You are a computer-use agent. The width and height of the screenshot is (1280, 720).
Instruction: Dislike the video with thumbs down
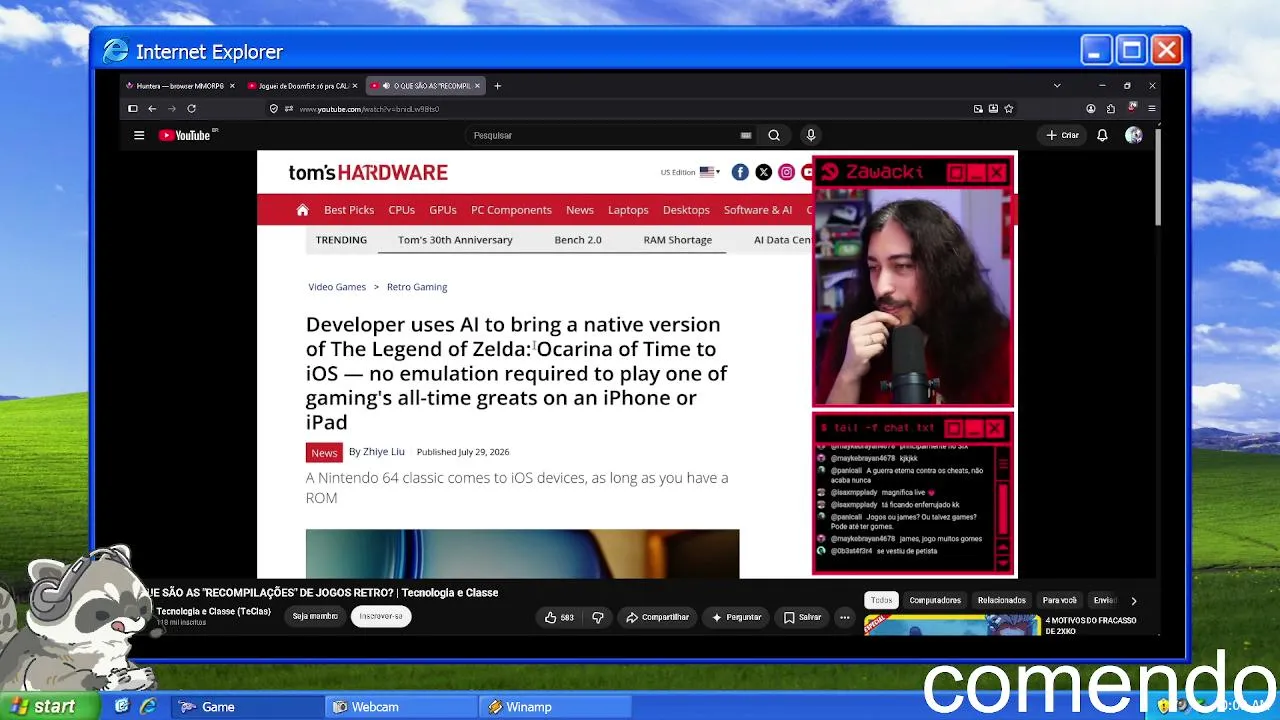598,617
